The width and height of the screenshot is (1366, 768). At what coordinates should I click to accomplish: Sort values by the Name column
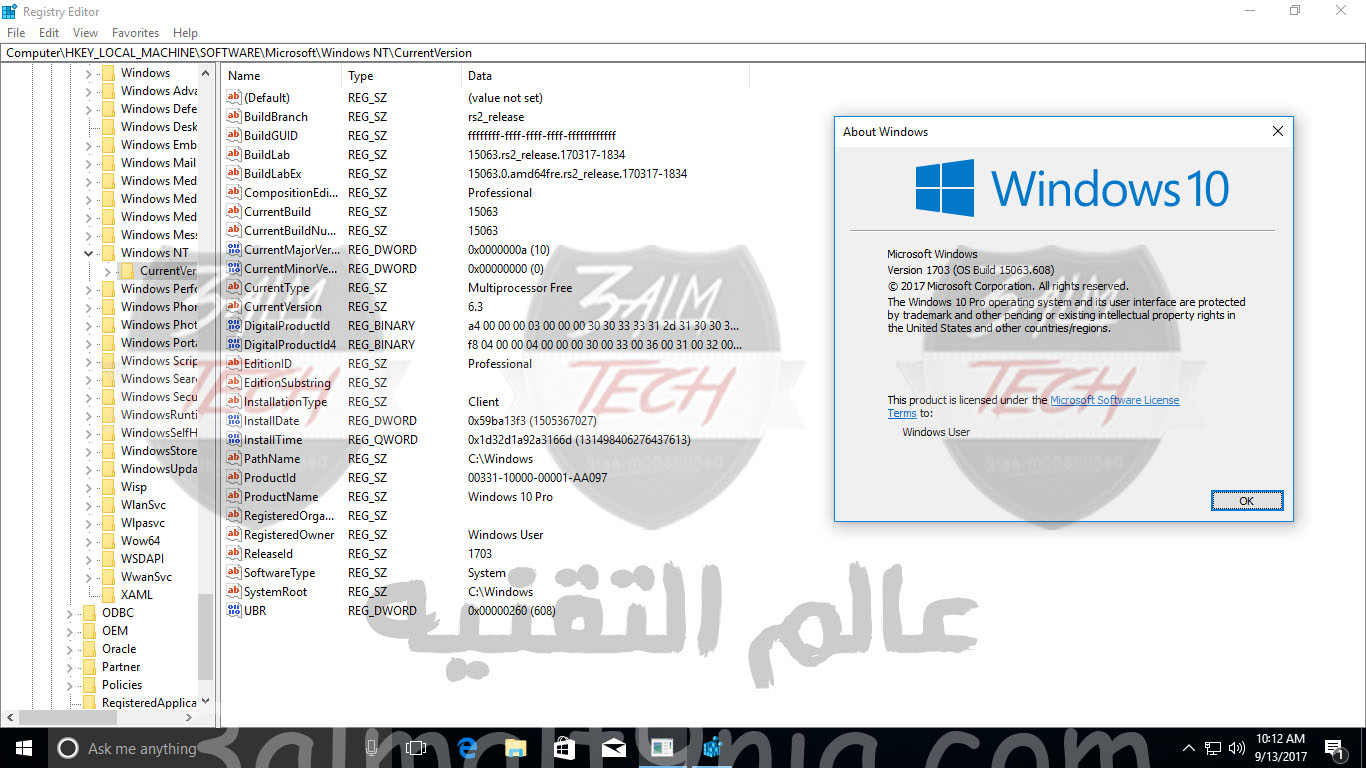point(283,76)
